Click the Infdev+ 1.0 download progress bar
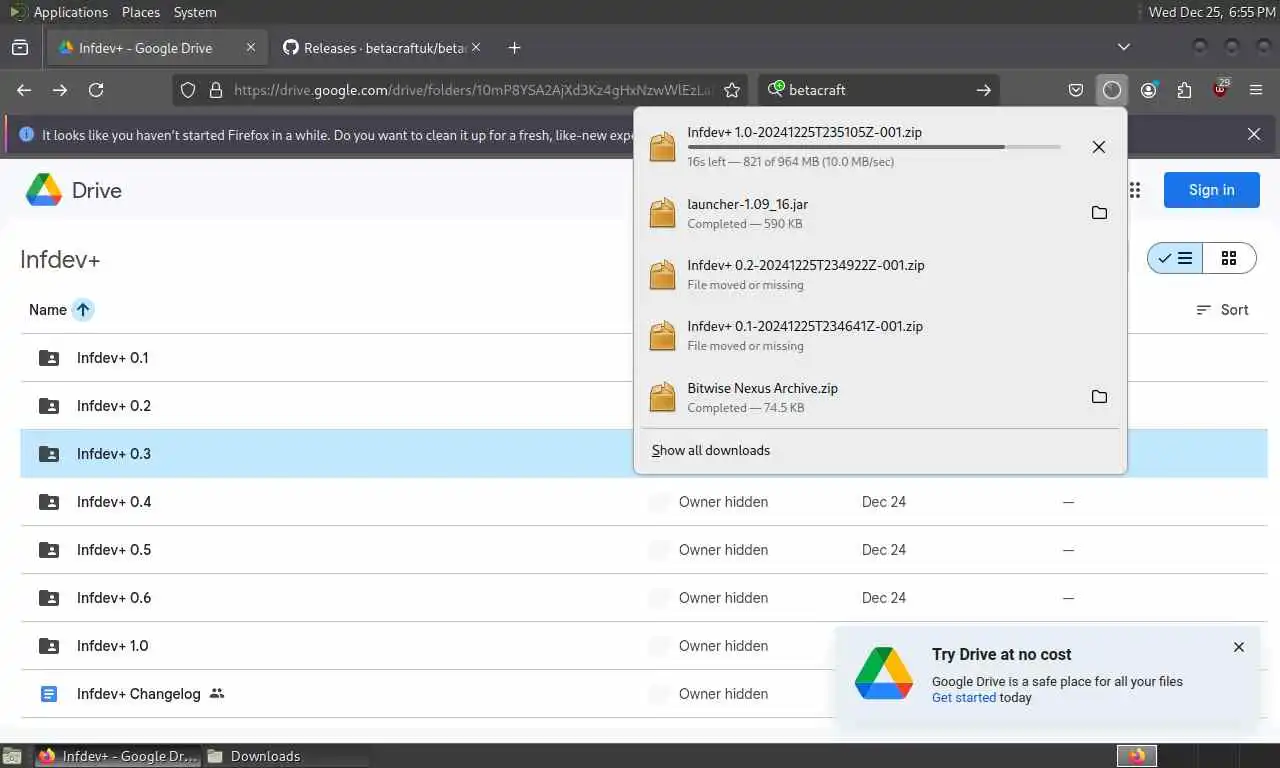Screen dimensions: 1280x768 874,147
